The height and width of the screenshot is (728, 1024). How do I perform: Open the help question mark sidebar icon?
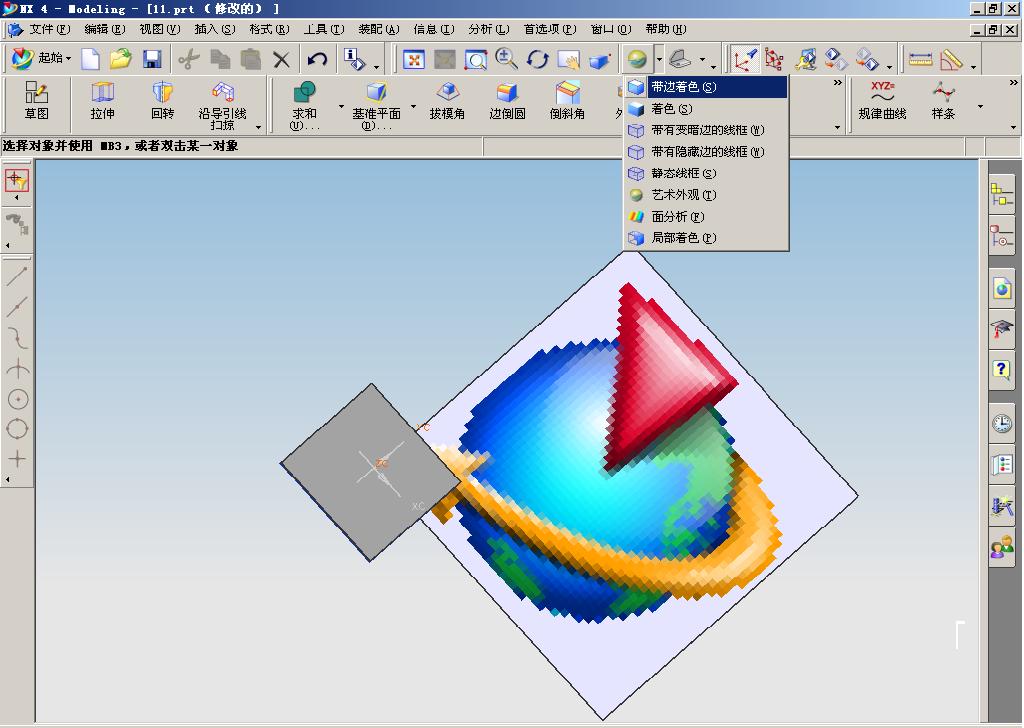[x=1002, y=370]
